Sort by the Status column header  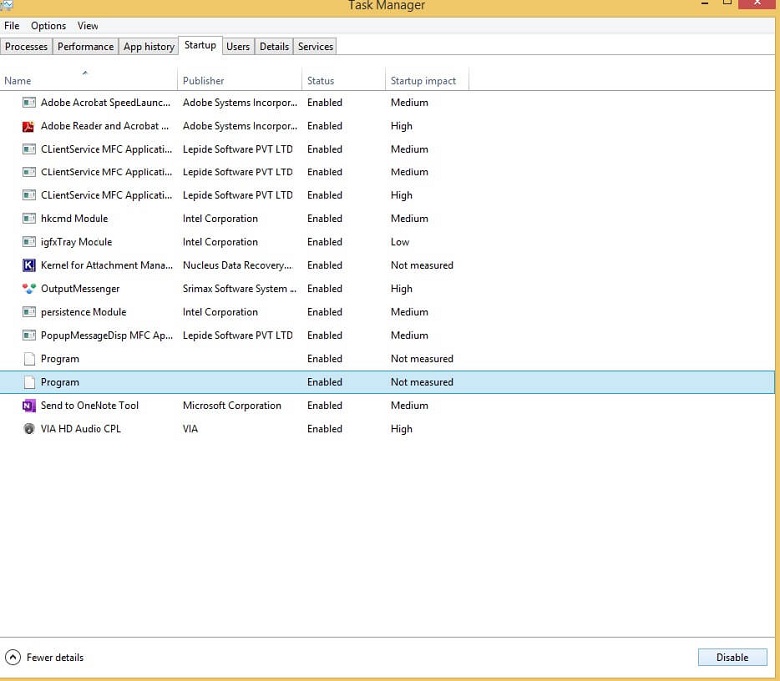[x=344, y=80]
